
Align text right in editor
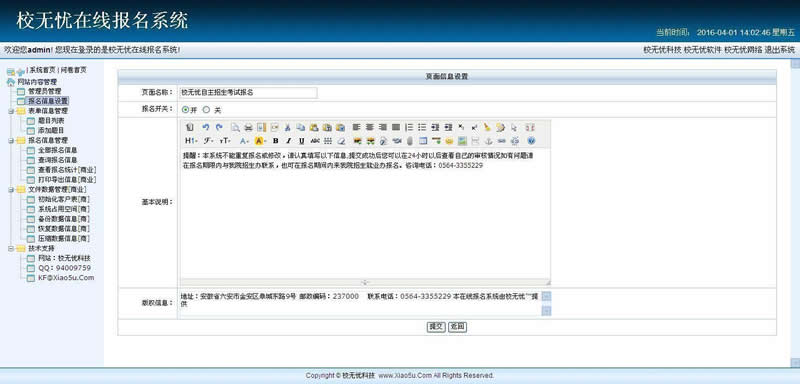tap(382, 127)
